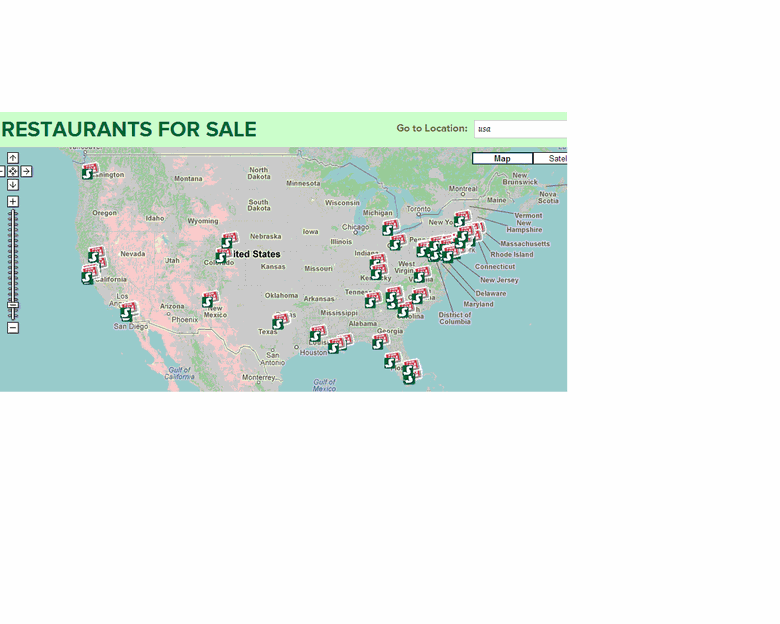The image size is (780, 624).
Task: Pan the map down
Action: click(13, 184)
